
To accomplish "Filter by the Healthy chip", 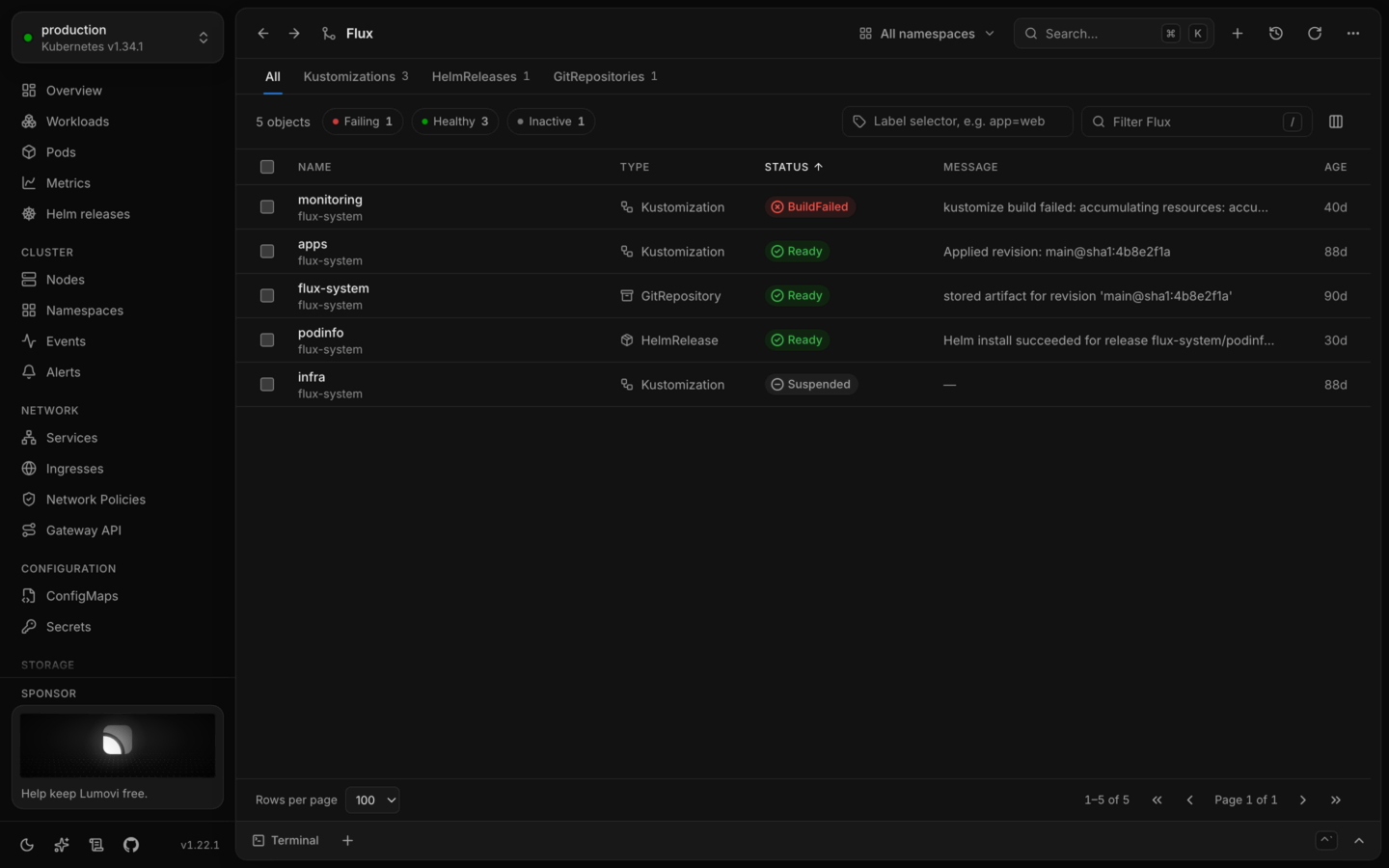I will [x=455, y=122].
